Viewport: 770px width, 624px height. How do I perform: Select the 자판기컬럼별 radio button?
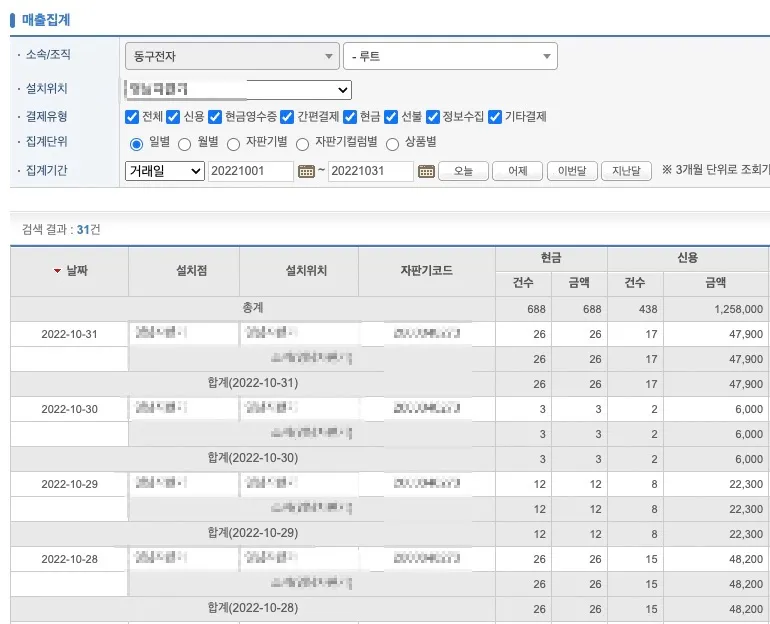(302, 144)
